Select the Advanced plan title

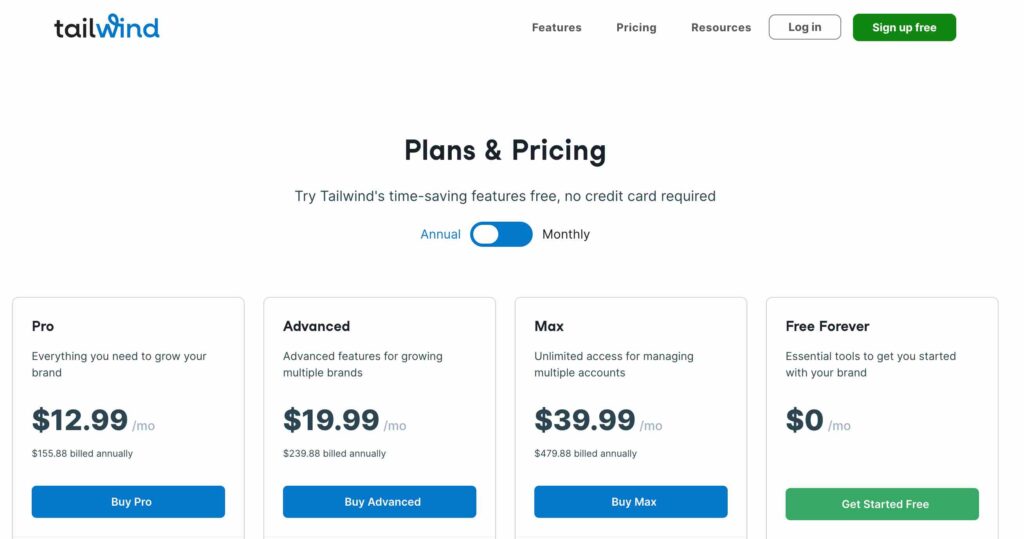(x=316, y=326)
